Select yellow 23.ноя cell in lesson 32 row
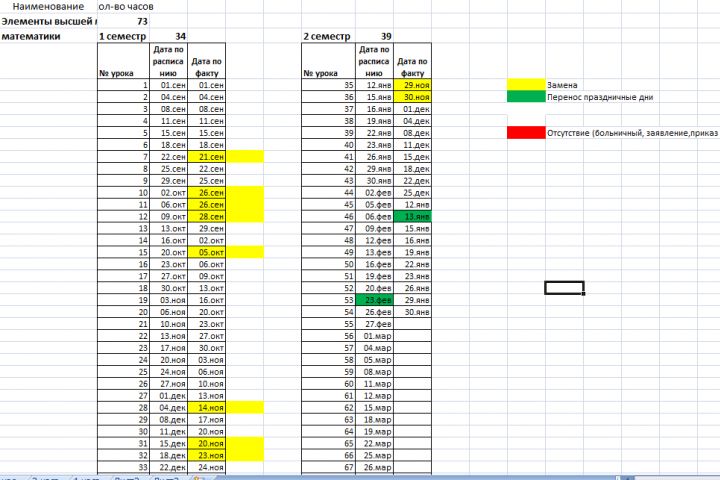The width and height of the screenshot is (720, 480). (x=207, y=455)
